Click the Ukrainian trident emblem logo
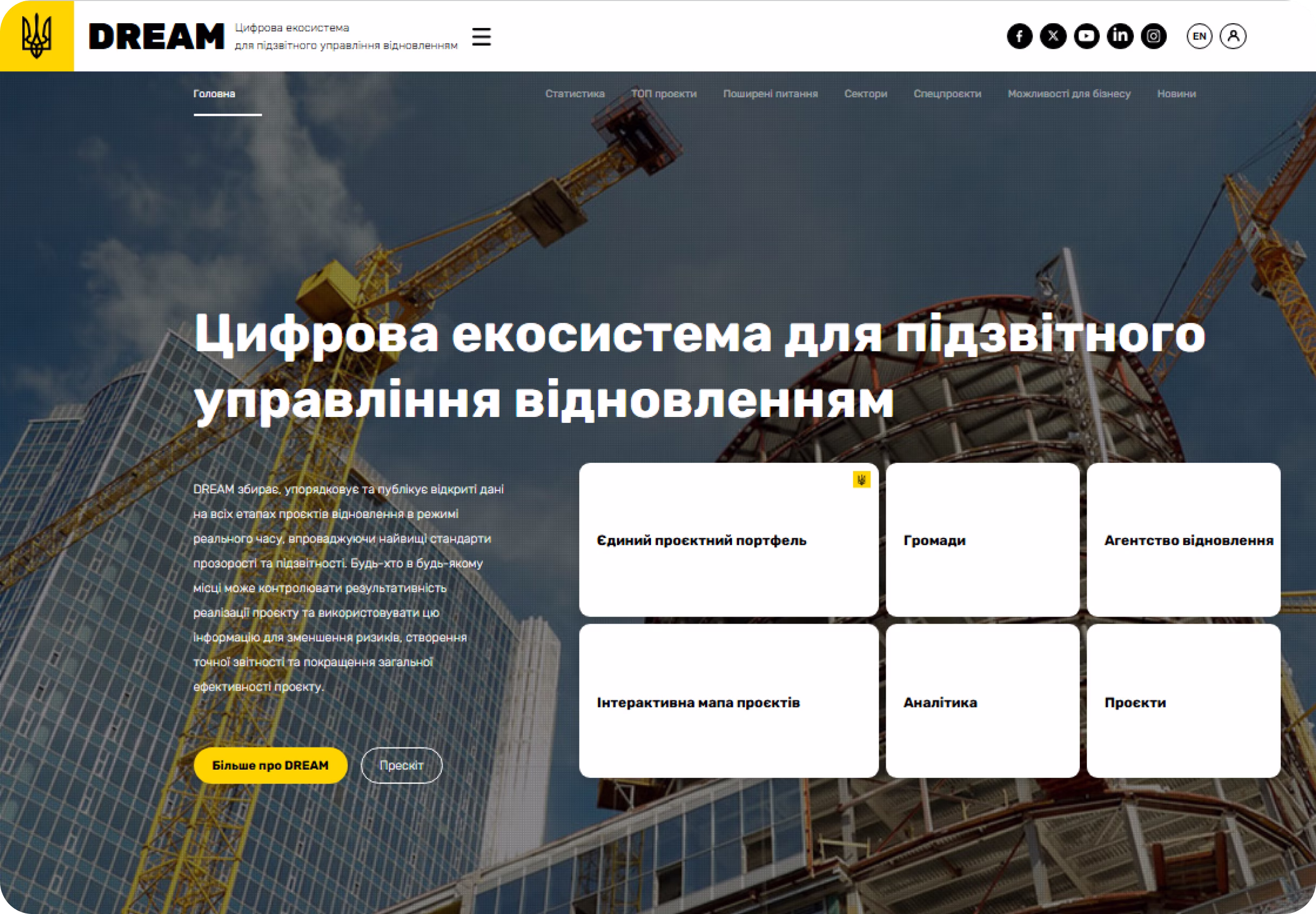Screen dimensions: 1316x914 click(x=37, y=36)
